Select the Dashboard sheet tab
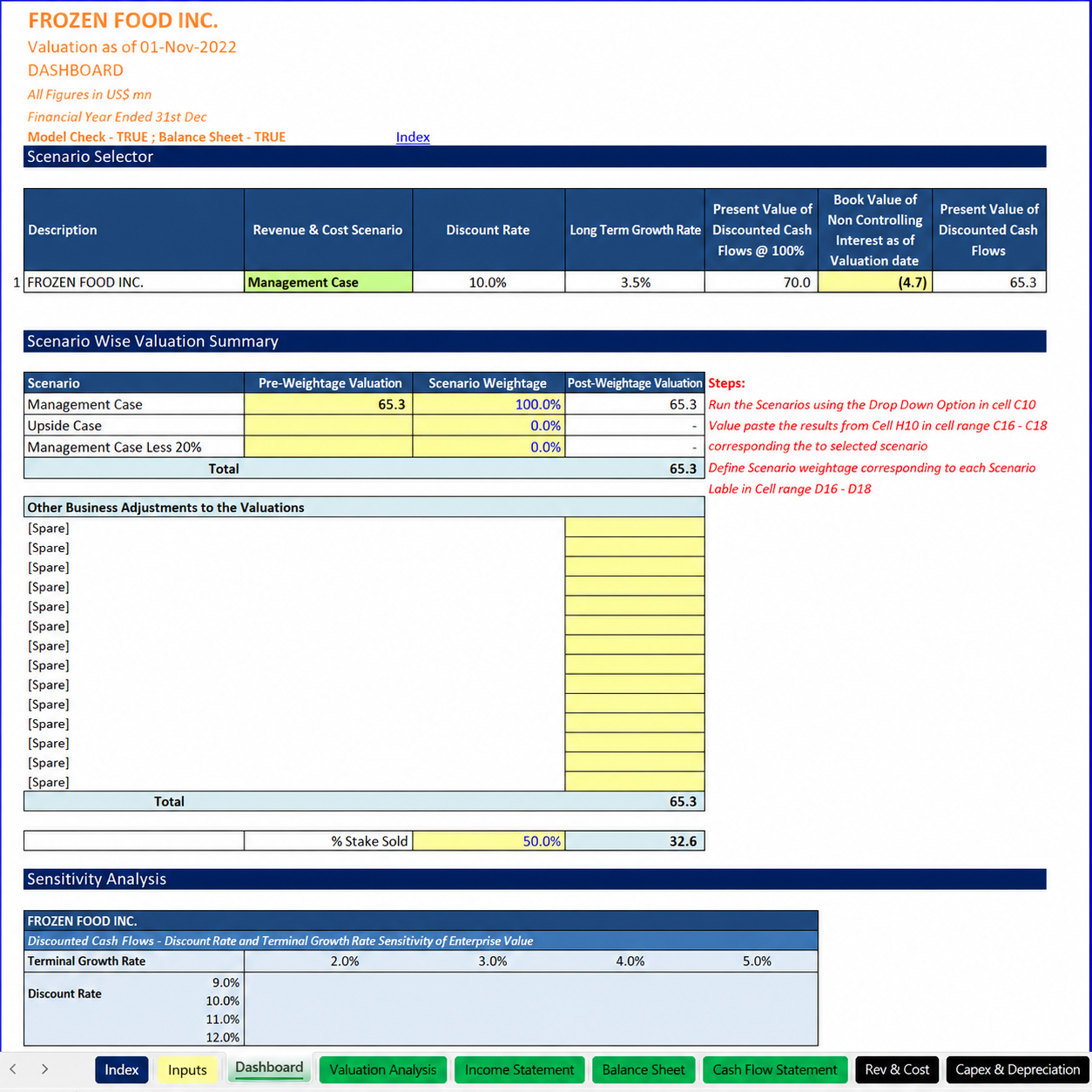The height and width of the screenshot is (1092, 1092). 269,1068
